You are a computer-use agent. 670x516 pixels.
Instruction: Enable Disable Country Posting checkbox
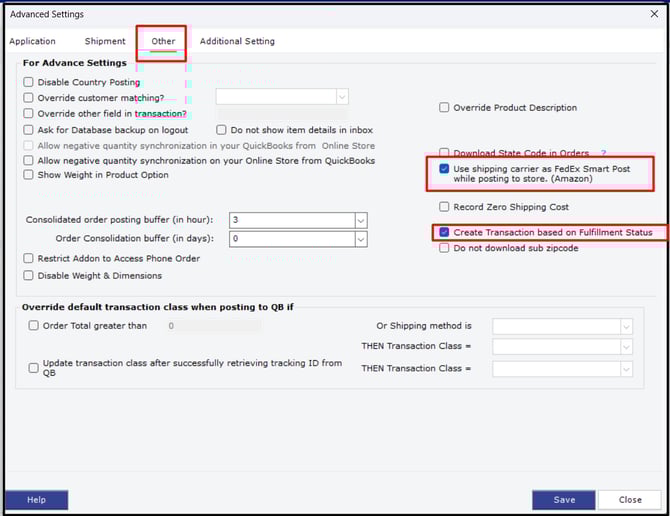[29, 82]
